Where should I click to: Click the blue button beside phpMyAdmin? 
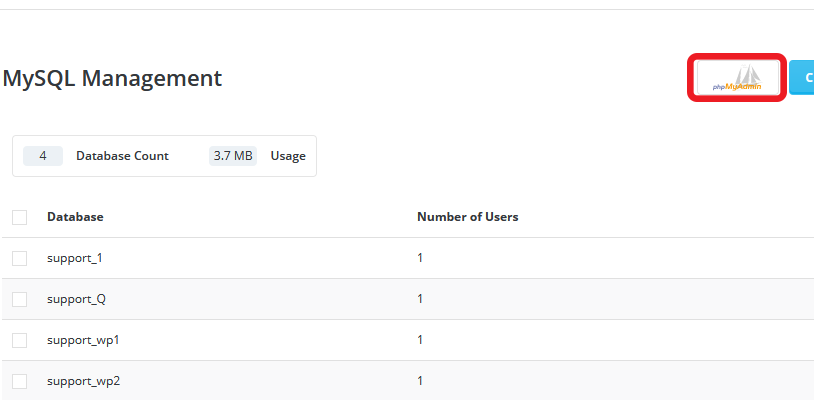(x=802, y=77)
